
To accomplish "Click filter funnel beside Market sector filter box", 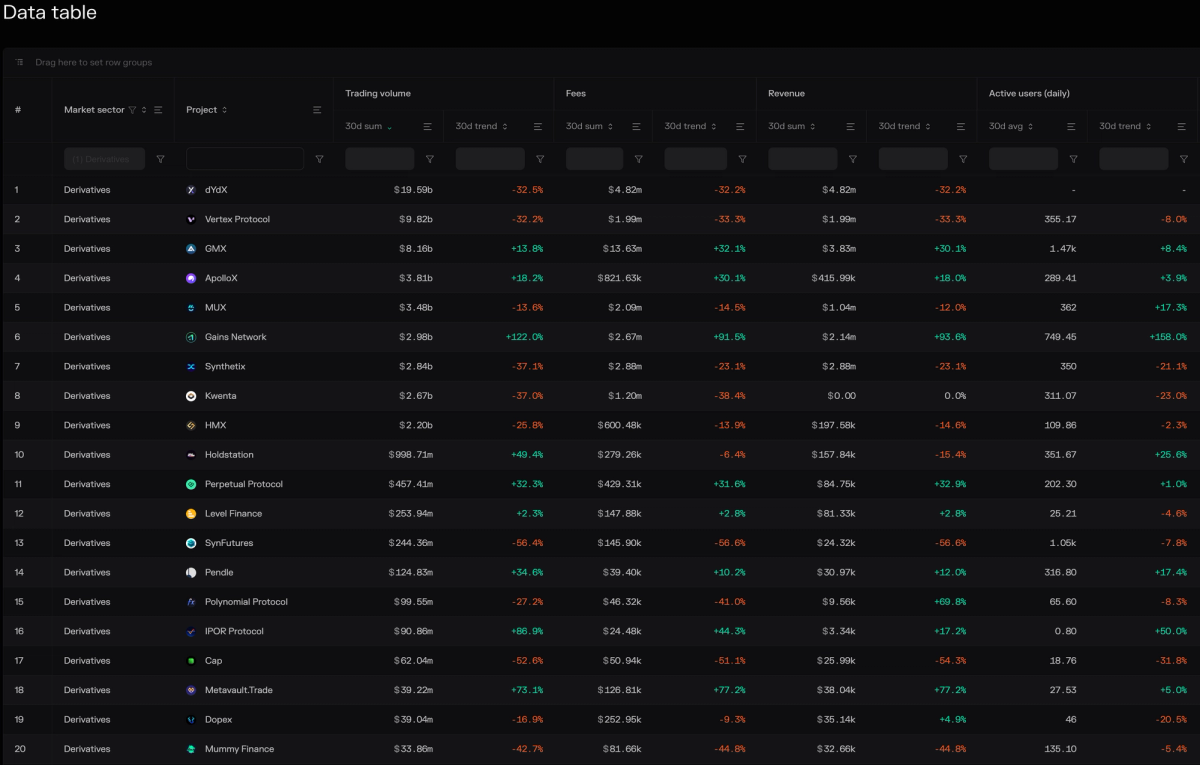I will [160, 159].
